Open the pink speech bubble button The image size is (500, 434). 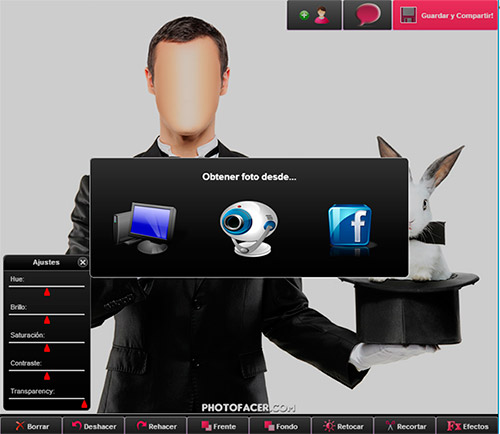[367, 15]
